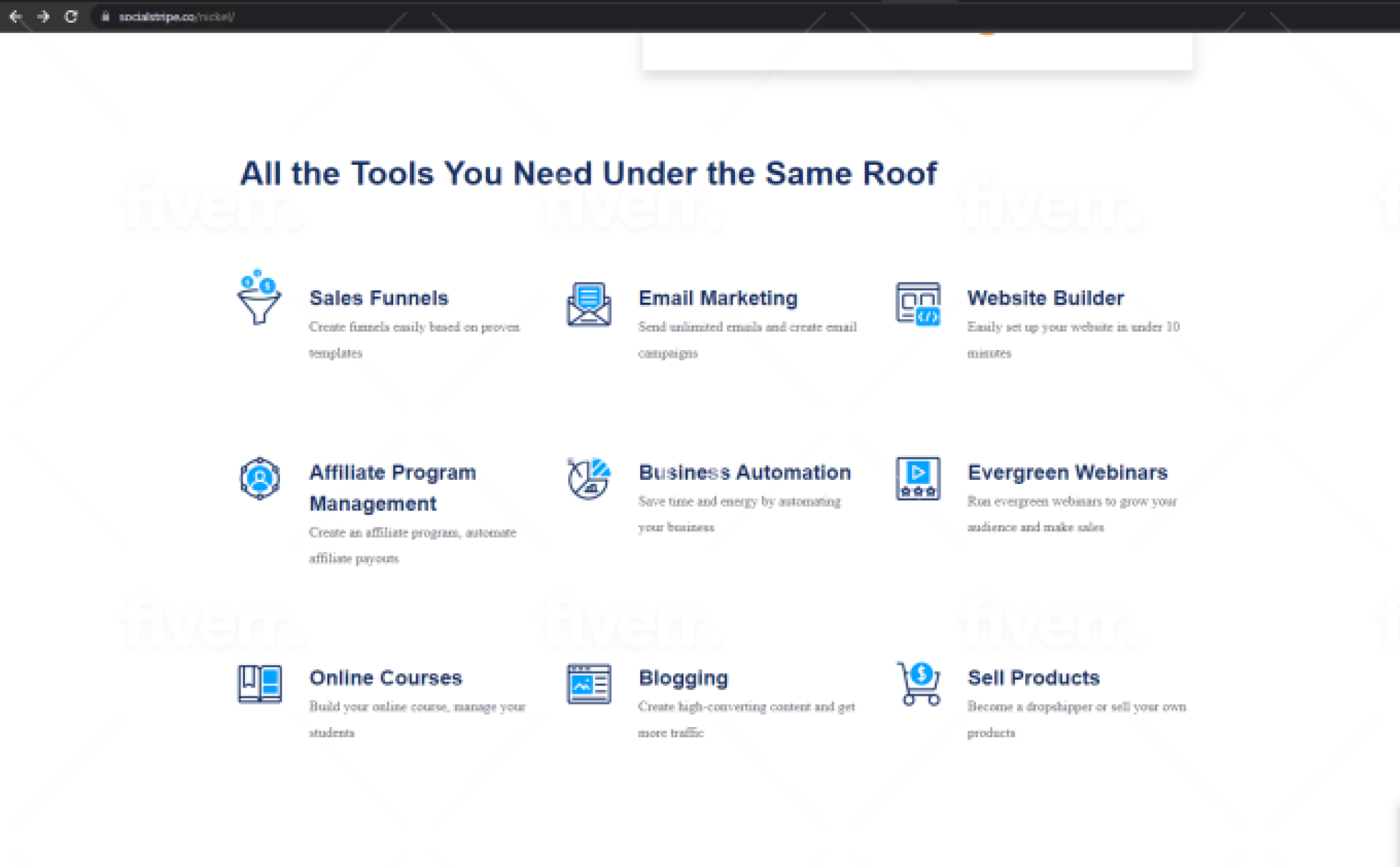Click the Email Marketing envelope icon

pyautogui.click(x=588, y=304)
